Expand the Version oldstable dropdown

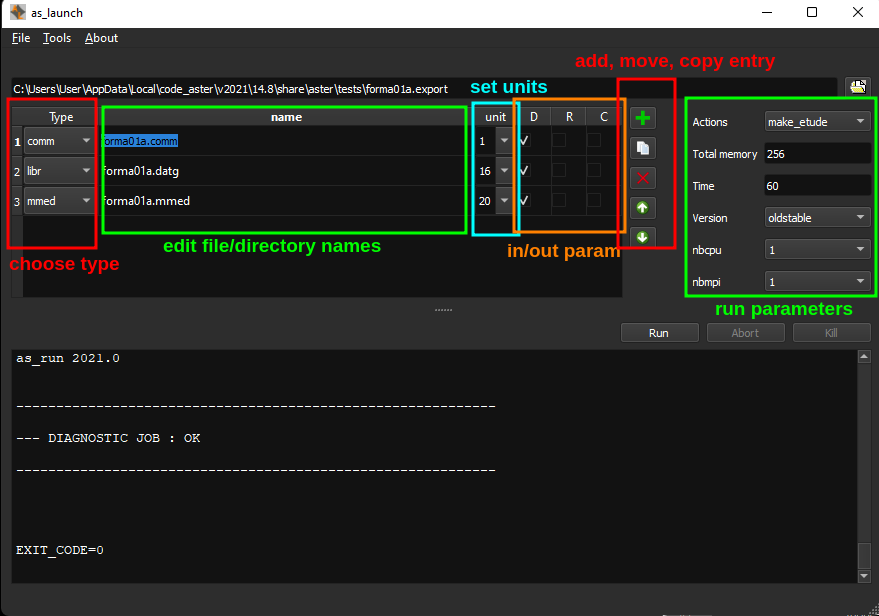(x=816, y=218)
